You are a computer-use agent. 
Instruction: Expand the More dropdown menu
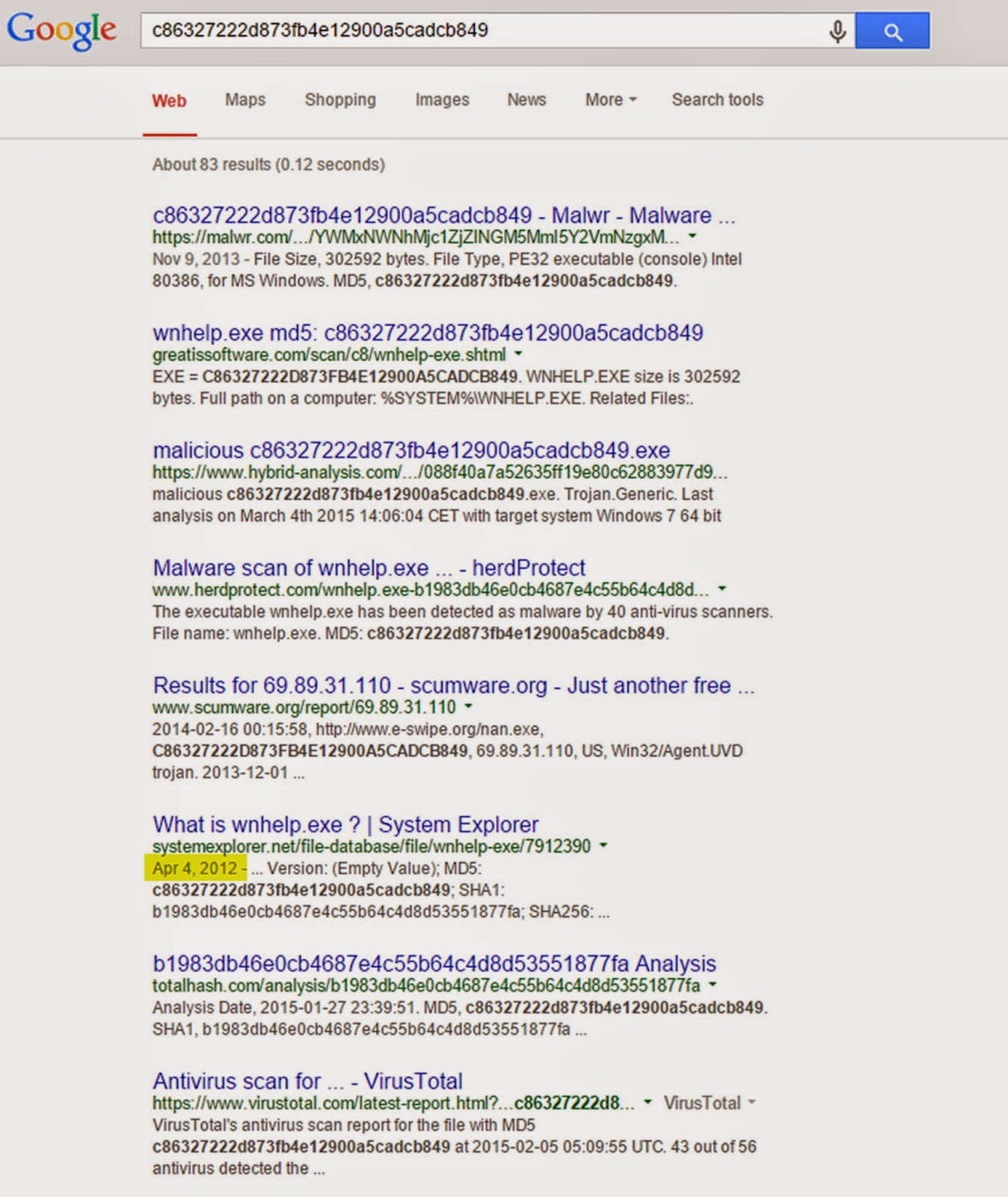[x=611, y=100]
